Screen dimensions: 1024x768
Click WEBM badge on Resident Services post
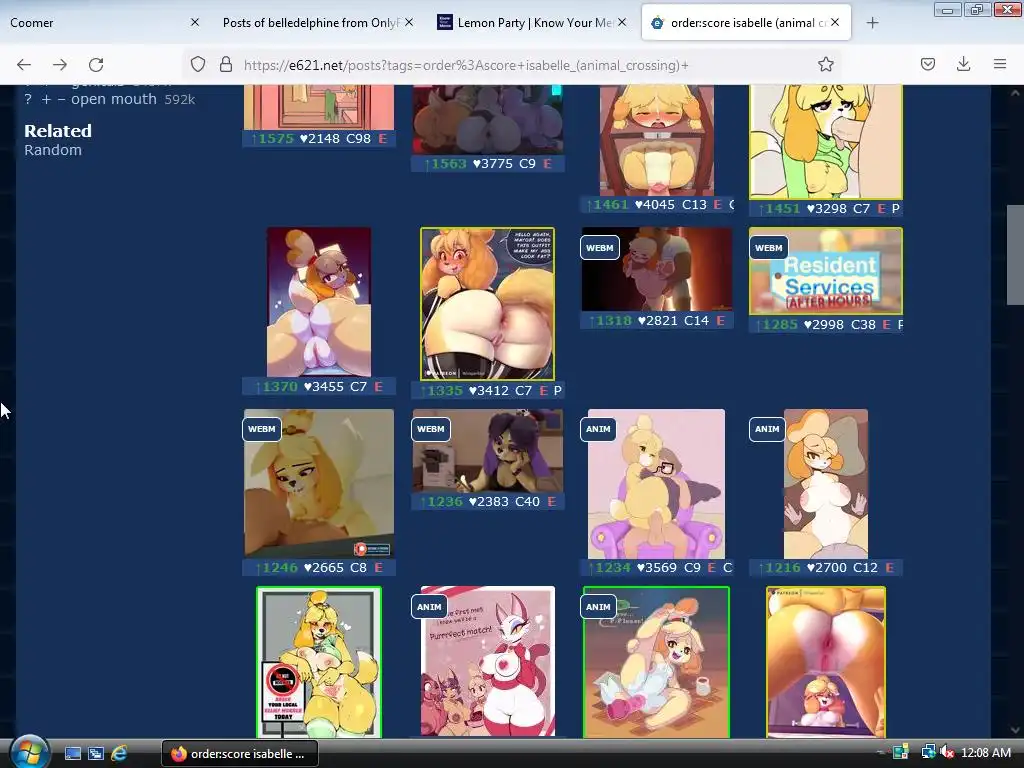click(x=769, y=248)
